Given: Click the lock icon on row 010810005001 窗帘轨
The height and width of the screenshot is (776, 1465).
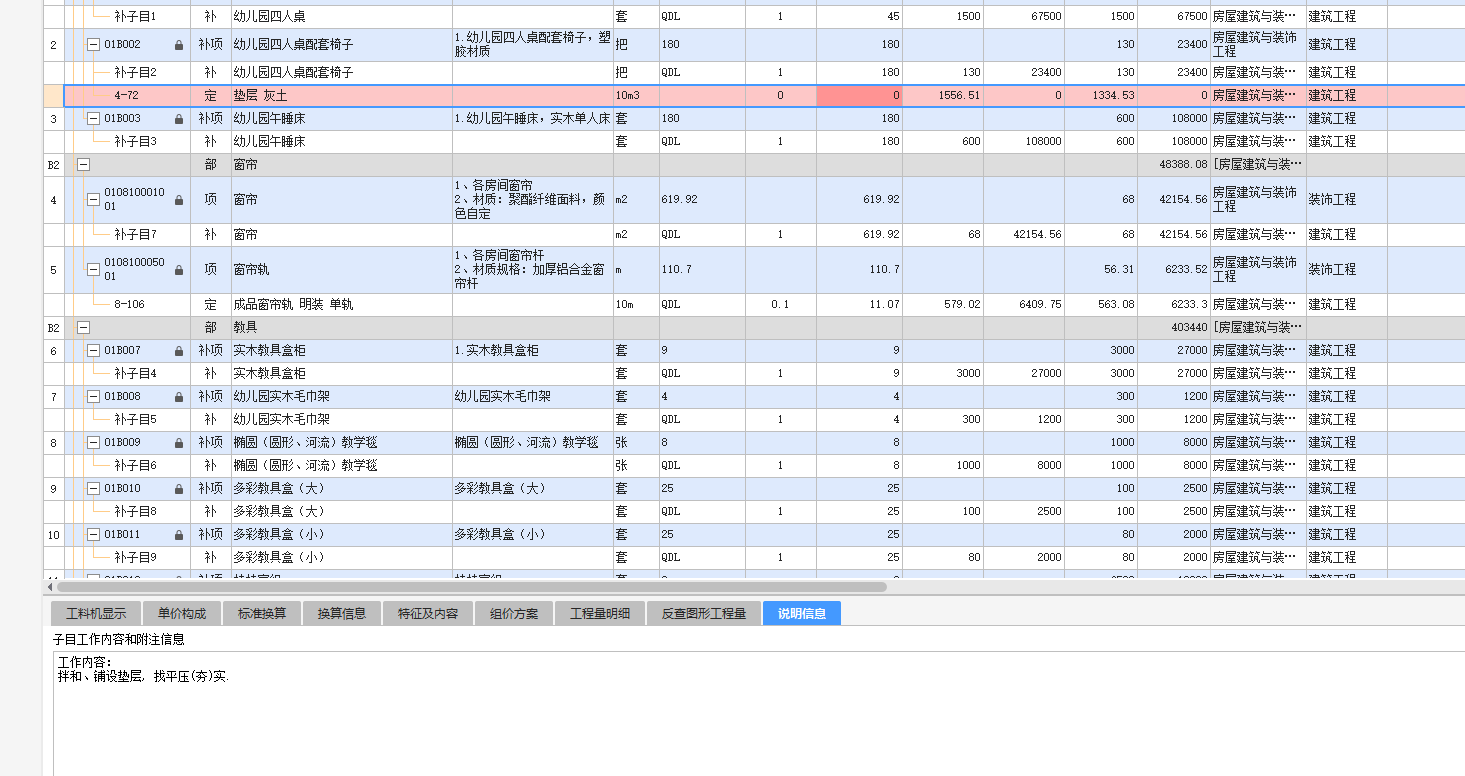Looking at the screenshot, I should pos(179,270).
